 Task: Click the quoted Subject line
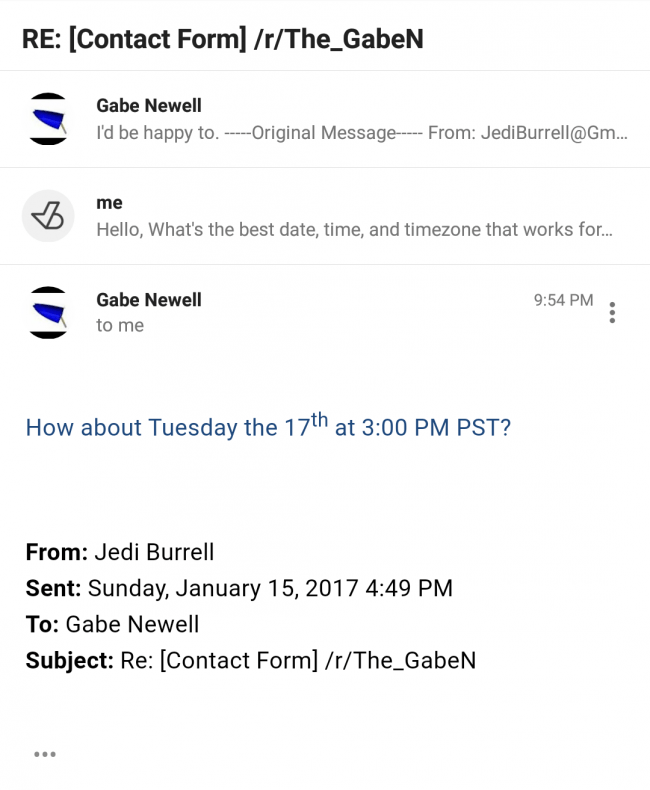point(251,661)
